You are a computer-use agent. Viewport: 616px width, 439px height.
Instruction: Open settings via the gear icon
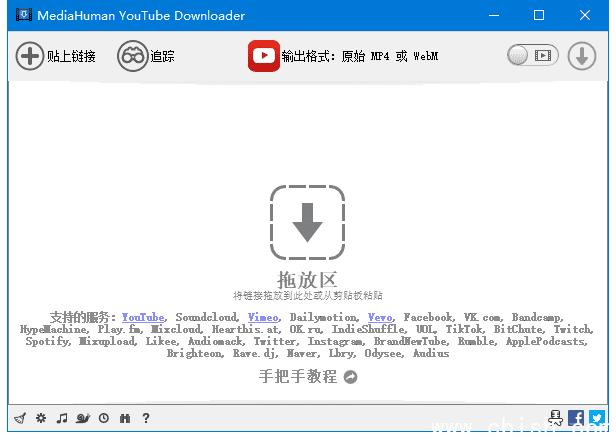(41, 418)
